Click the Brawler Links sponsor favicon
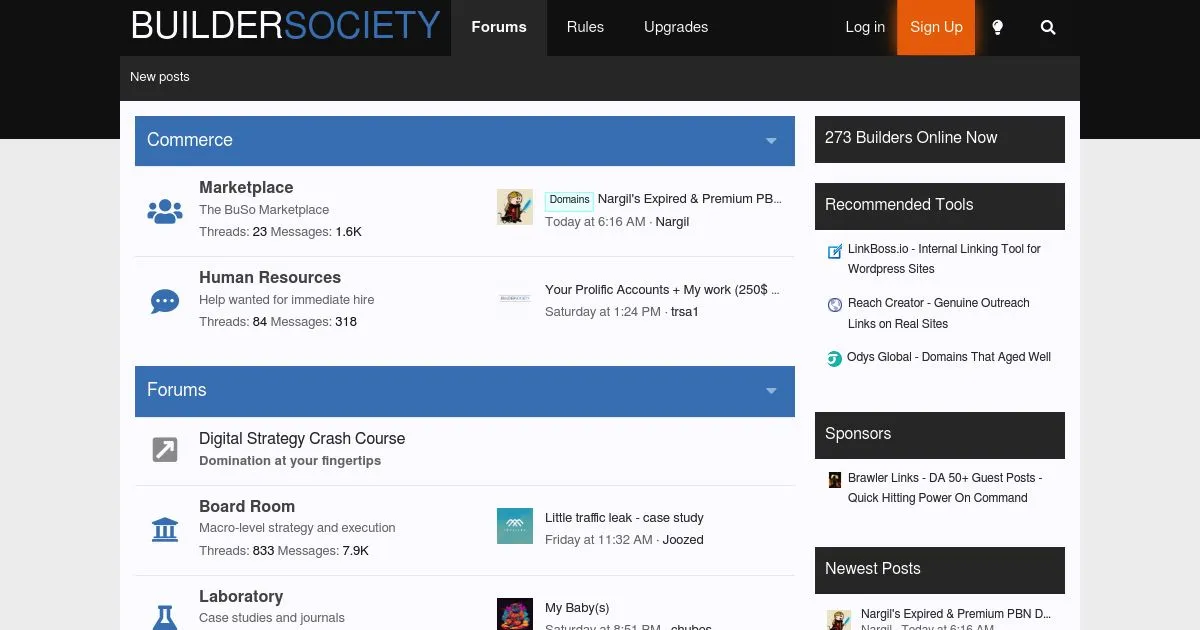 tap(835, 480)
